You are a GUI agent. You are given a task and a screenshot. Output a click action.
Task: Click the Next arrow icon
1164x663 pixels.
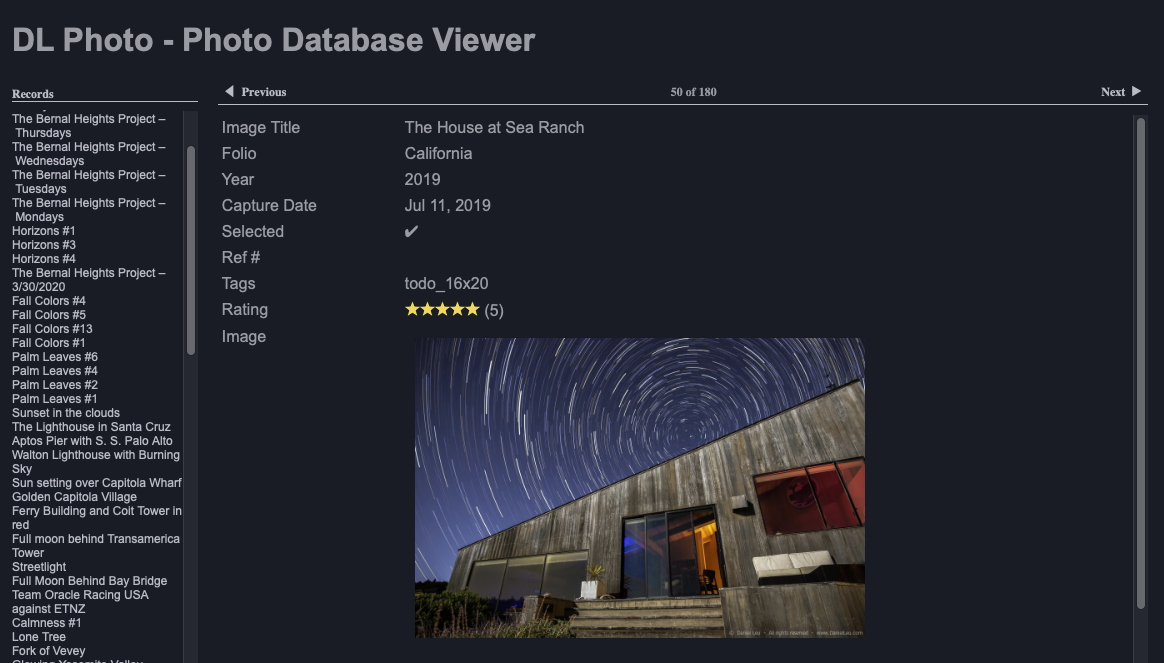point(1136,92)
